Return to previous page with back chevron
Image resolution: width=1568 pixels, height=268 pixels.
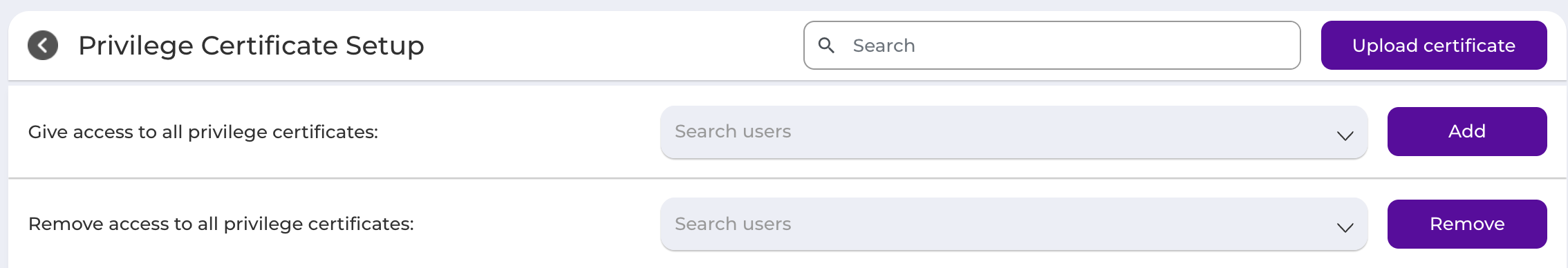tap(43, 46)
